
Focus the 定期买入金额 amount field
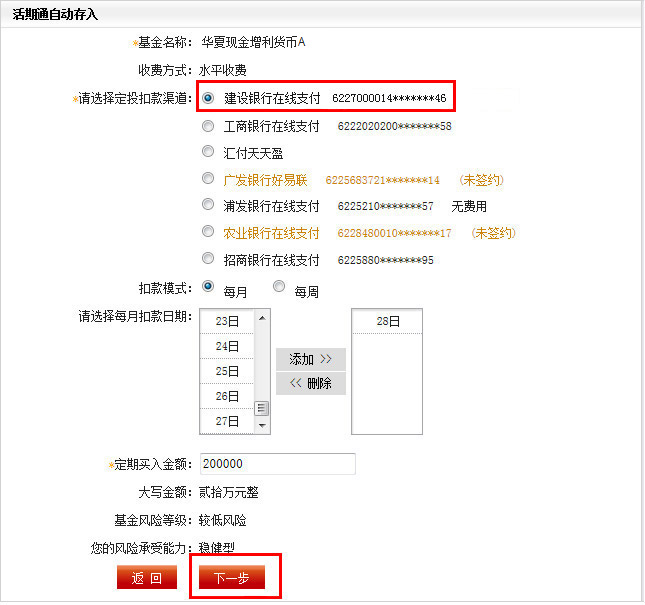278,464
